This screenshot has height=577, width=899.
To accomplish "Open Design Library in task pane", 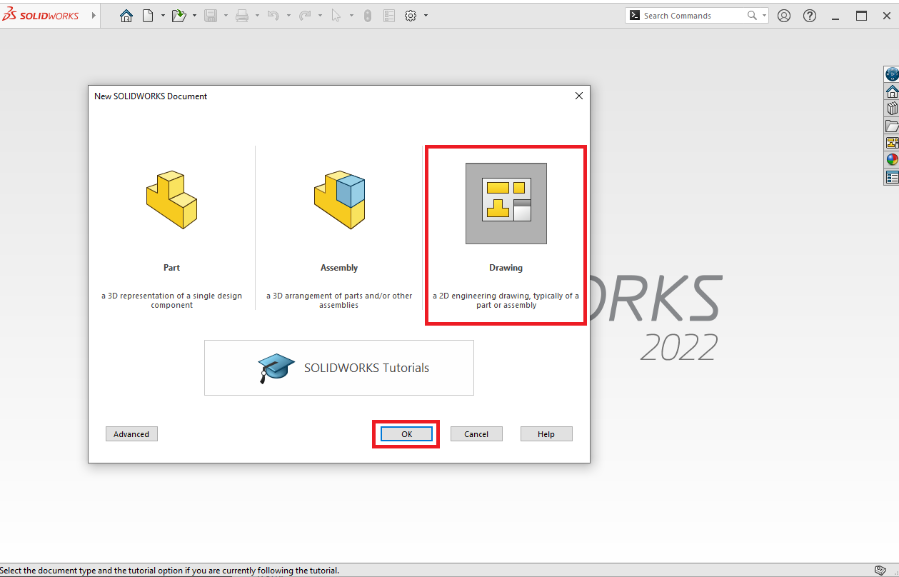I will click(x=891, y=108).
